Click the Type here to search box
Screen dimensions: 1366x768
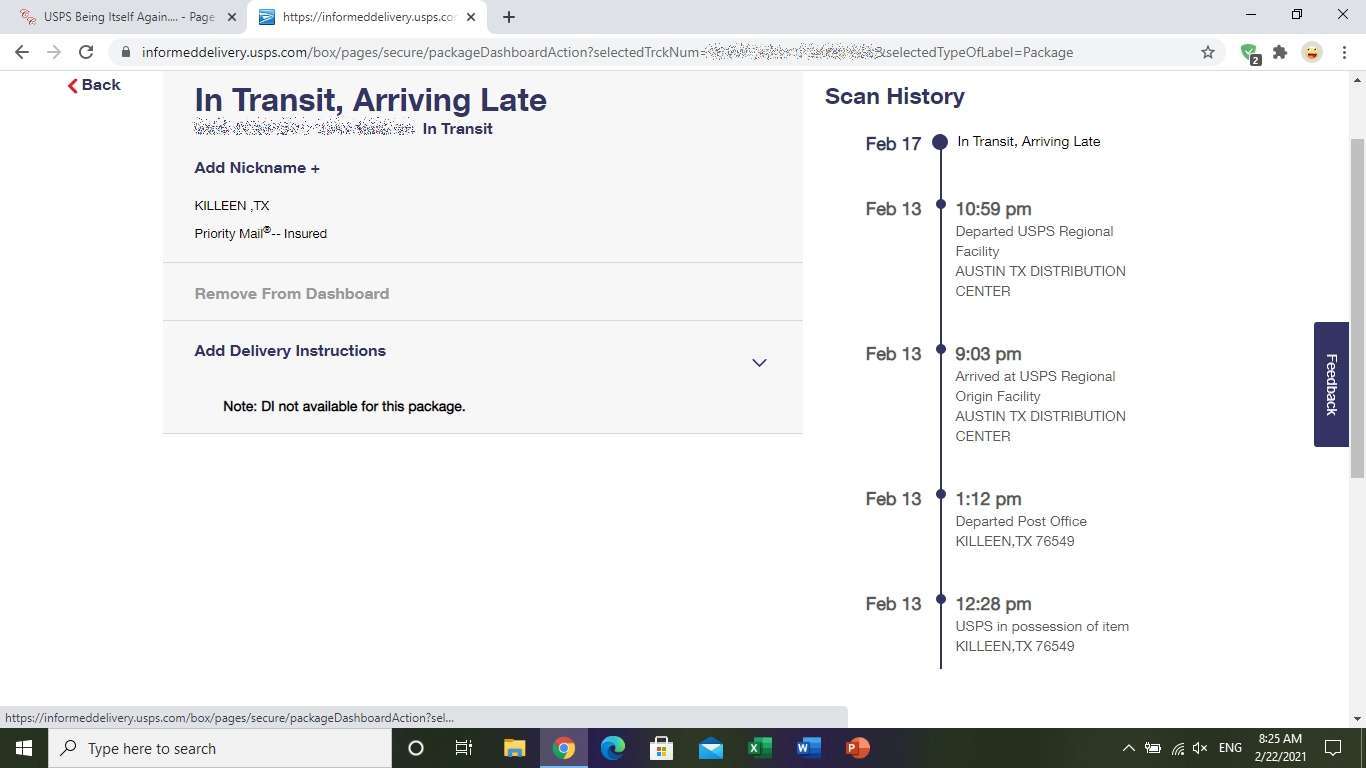(220, 748)
